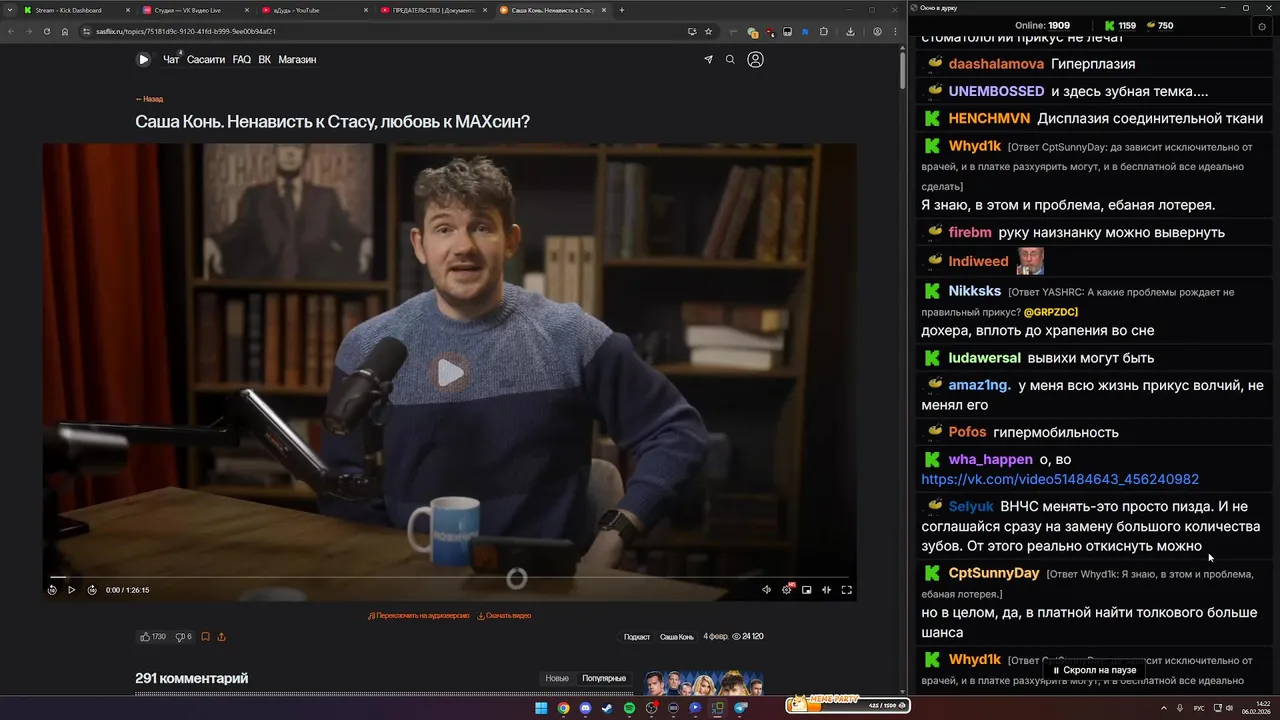Open player quality settings gear
Image resolution: width=1280 pixels, height=720 pixels.
click(787, 590)
